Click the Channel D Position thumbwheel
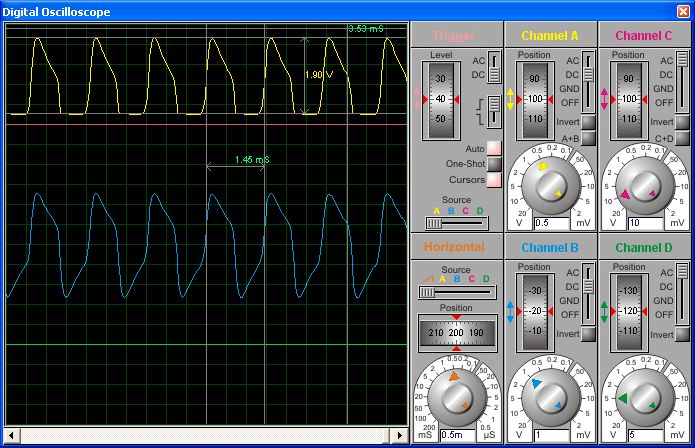This screenshot has height=448, width=695. pos(629,313)
